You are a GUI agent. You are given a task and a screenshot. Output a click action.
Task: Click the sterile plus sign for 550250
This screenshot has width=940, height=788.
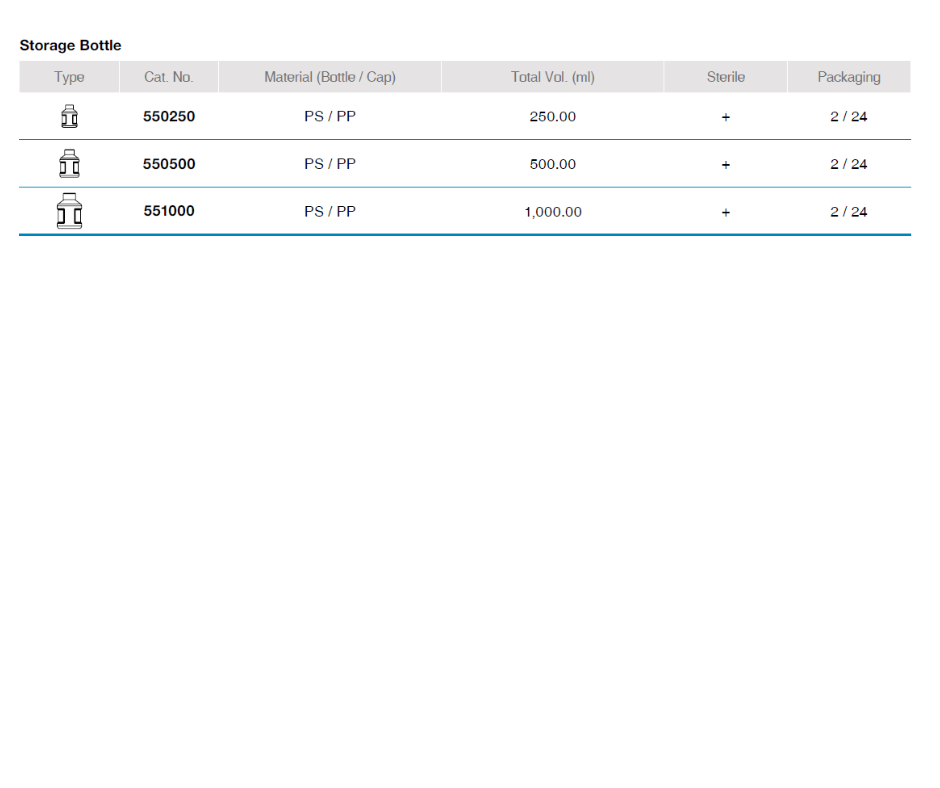(x=726, y=117)
